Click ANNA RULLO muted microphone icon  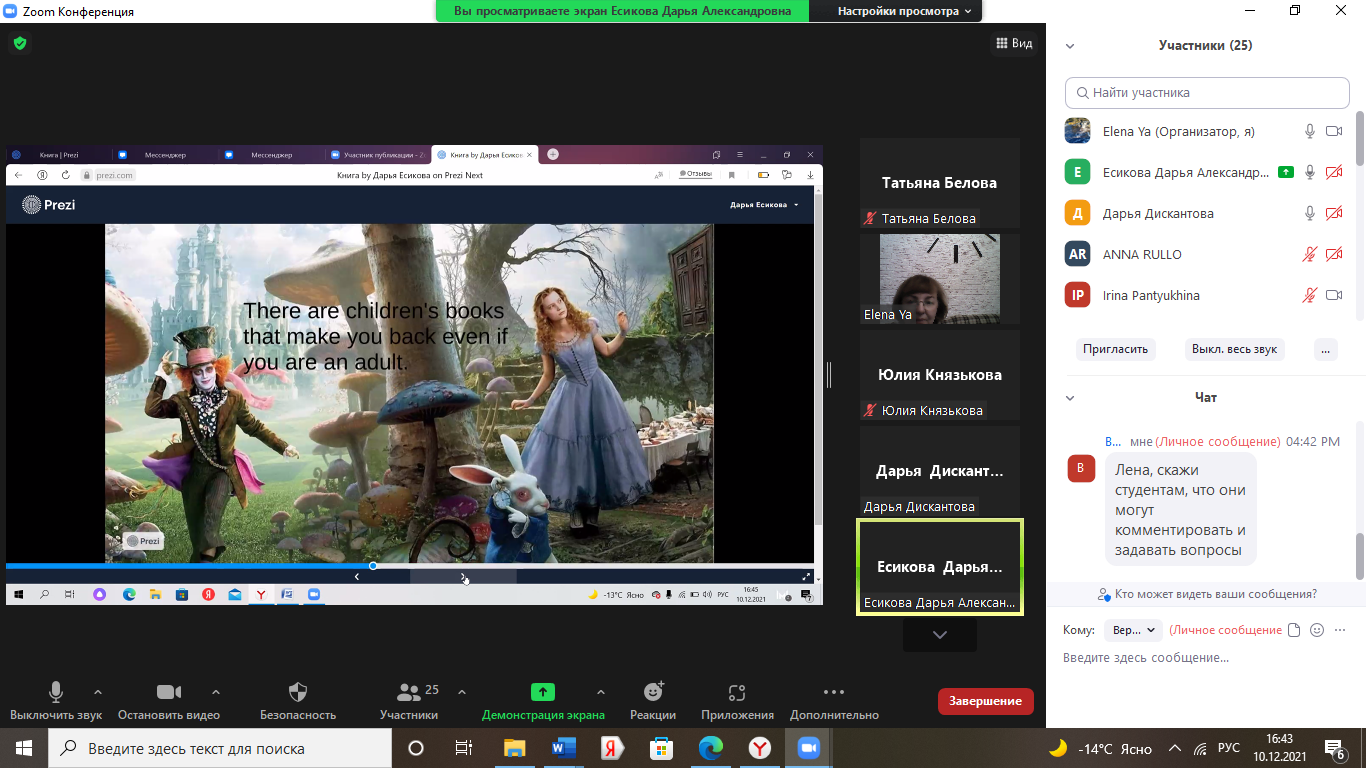[x=1309, y=254]
